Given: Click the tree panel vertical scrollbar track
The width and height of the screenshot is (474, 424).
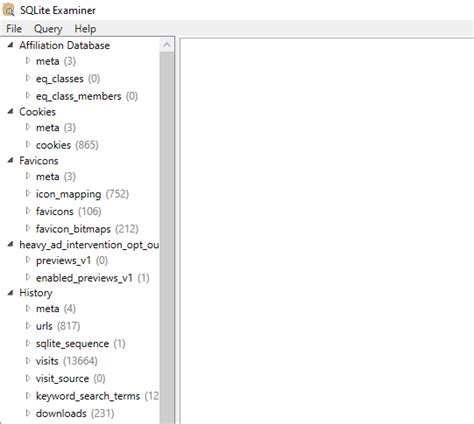Looking at the screenshot, I should tap(167, 238).
